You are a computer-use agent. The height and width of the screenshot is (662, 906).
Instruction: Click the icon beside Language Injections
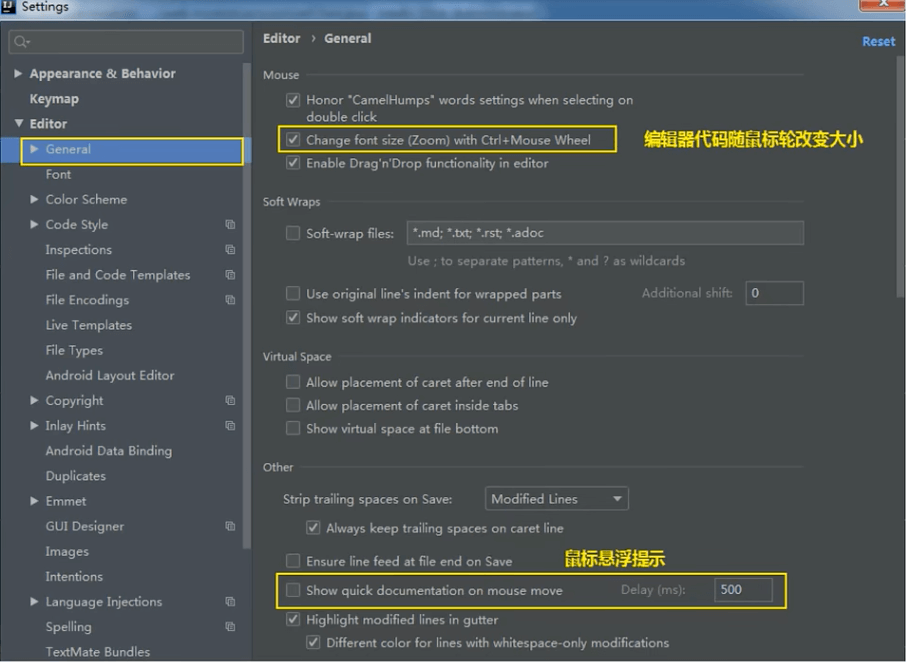point(230,602)
